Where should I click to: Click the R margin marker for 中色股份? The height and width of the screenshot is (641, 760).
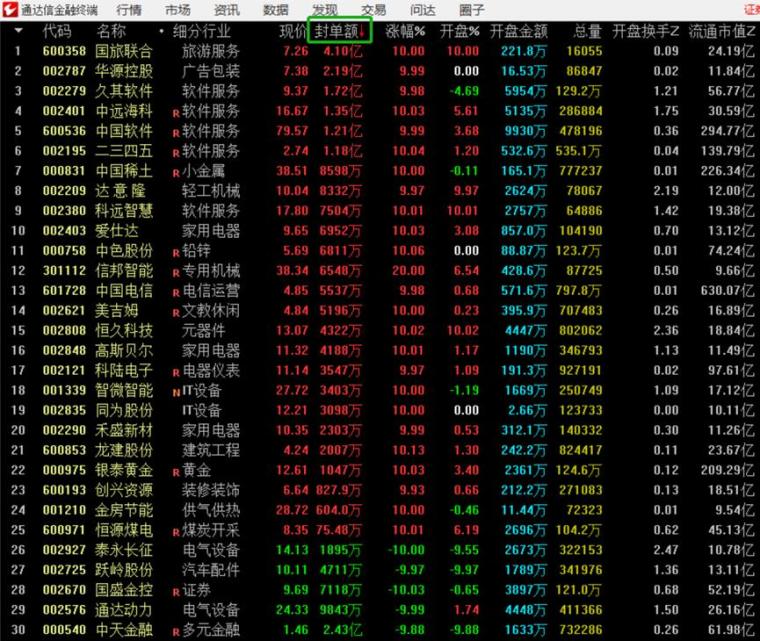pos(176,253)
